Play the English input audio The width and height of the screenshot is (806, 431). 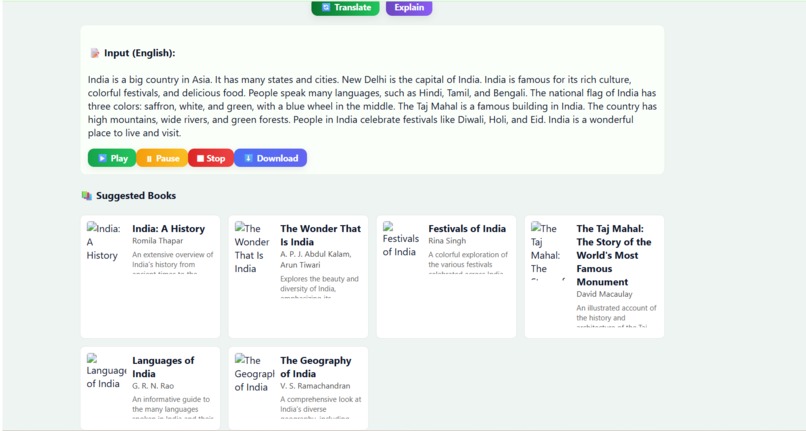(112, 158)
